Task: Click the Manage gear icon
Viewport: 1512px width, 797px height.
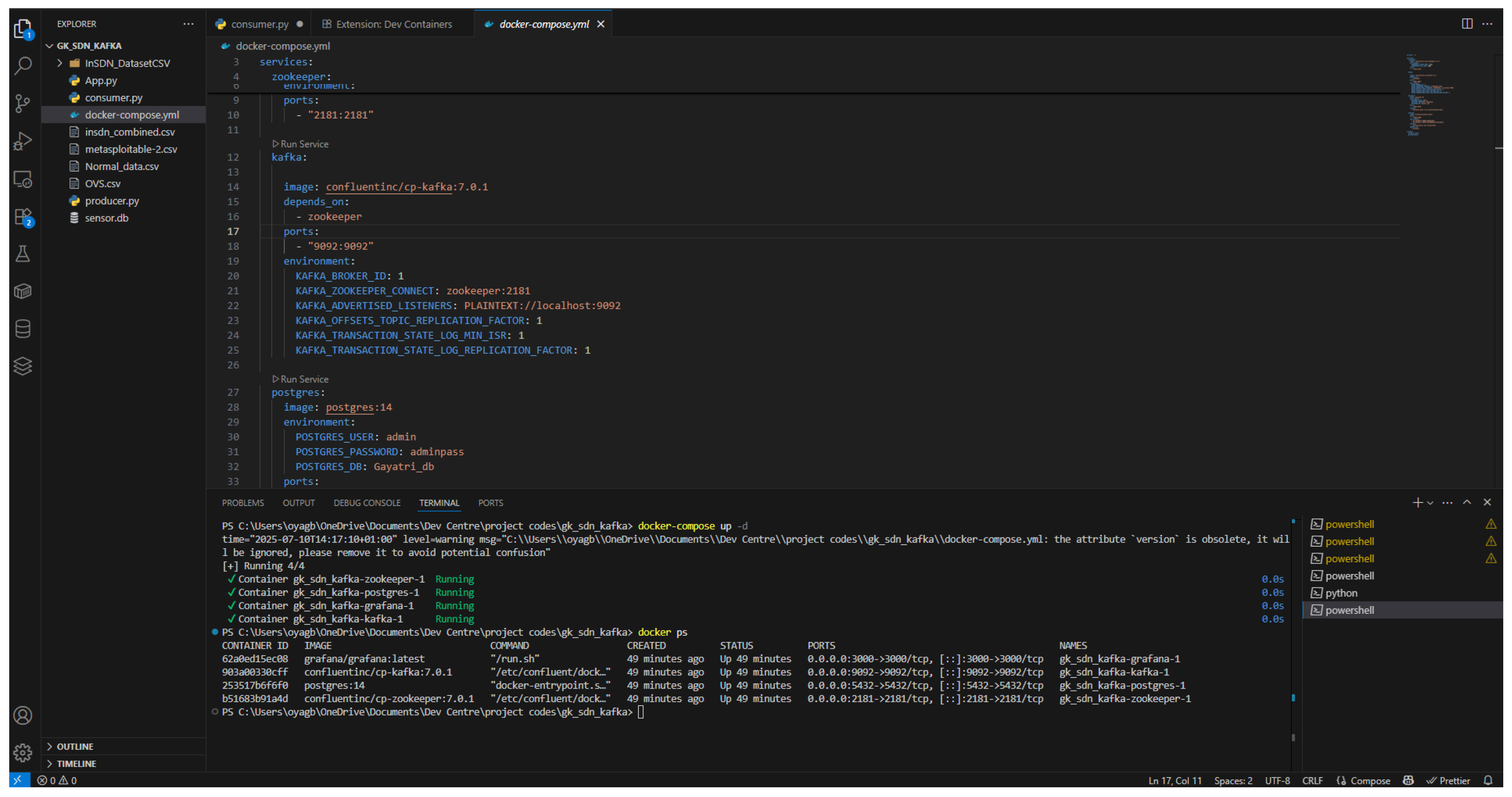Action: 22,752
